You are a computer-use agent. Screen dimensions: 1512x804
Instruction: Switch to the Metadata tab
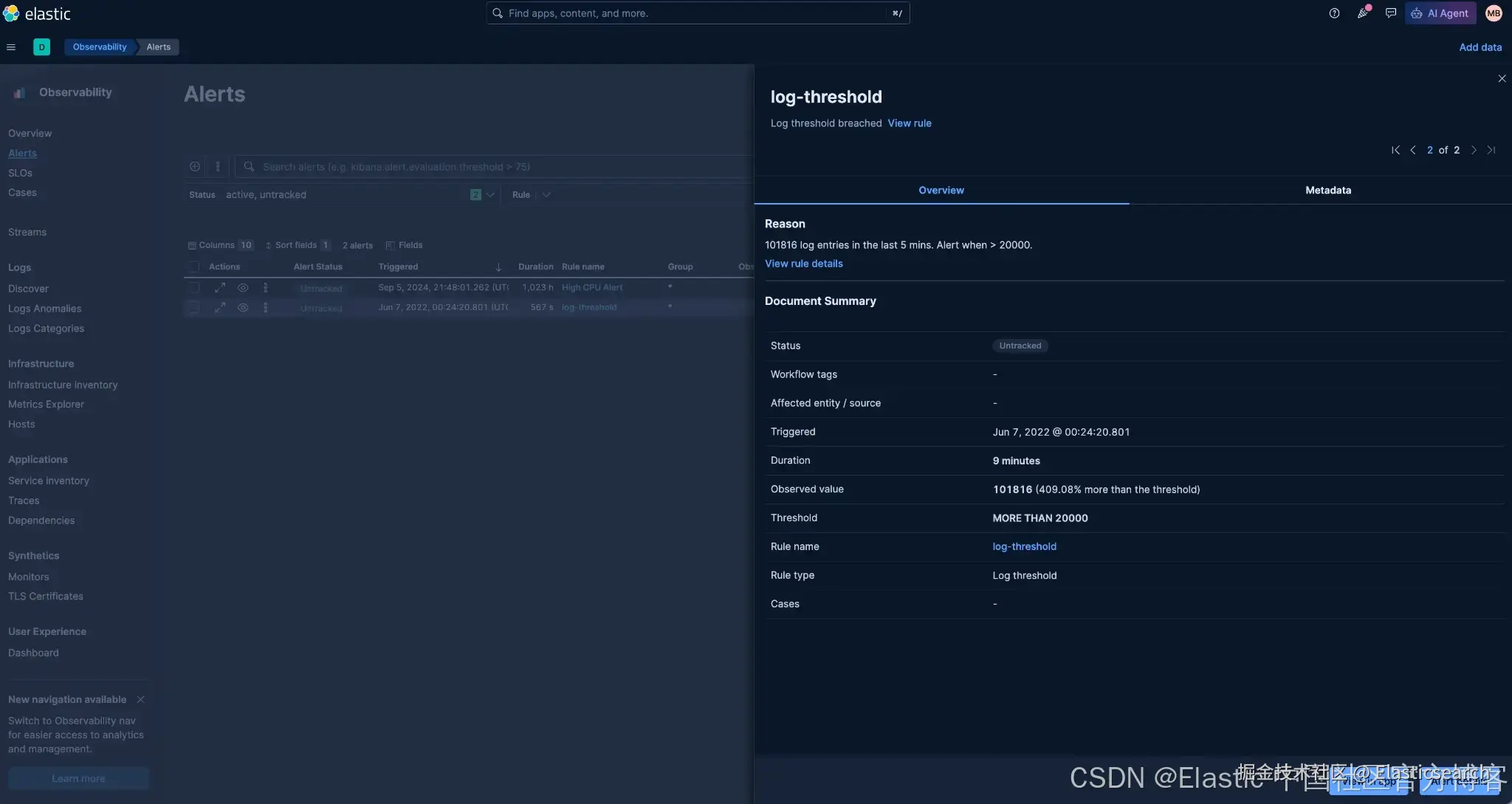tap(1328, 190)
